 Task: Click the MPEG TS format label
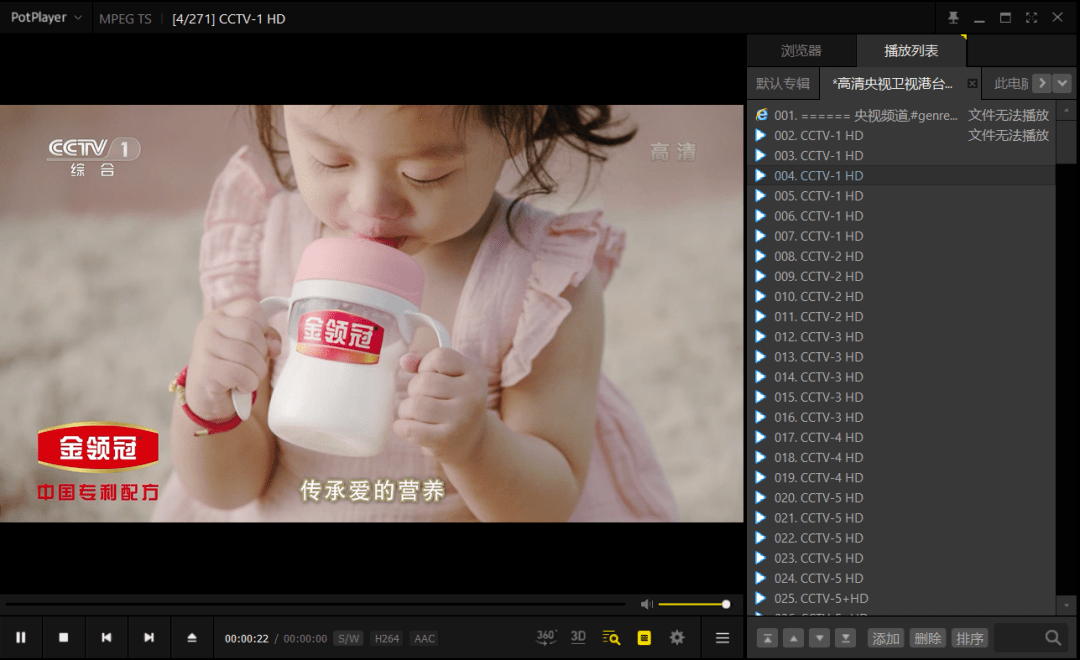[125, 19]
